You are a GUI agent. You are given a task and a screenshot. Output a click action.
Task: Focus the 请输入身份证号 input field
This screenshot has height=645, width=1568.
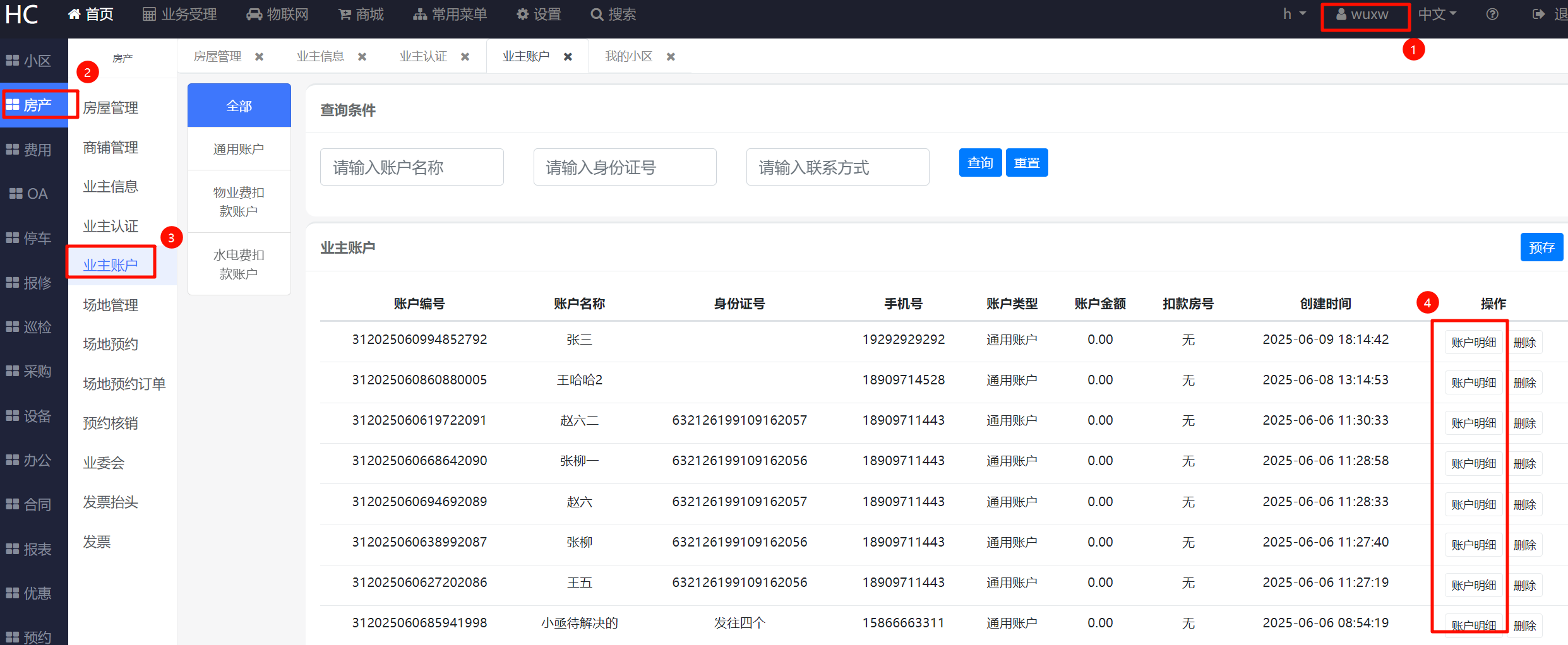pyautogui.click(x=625, y=167)
